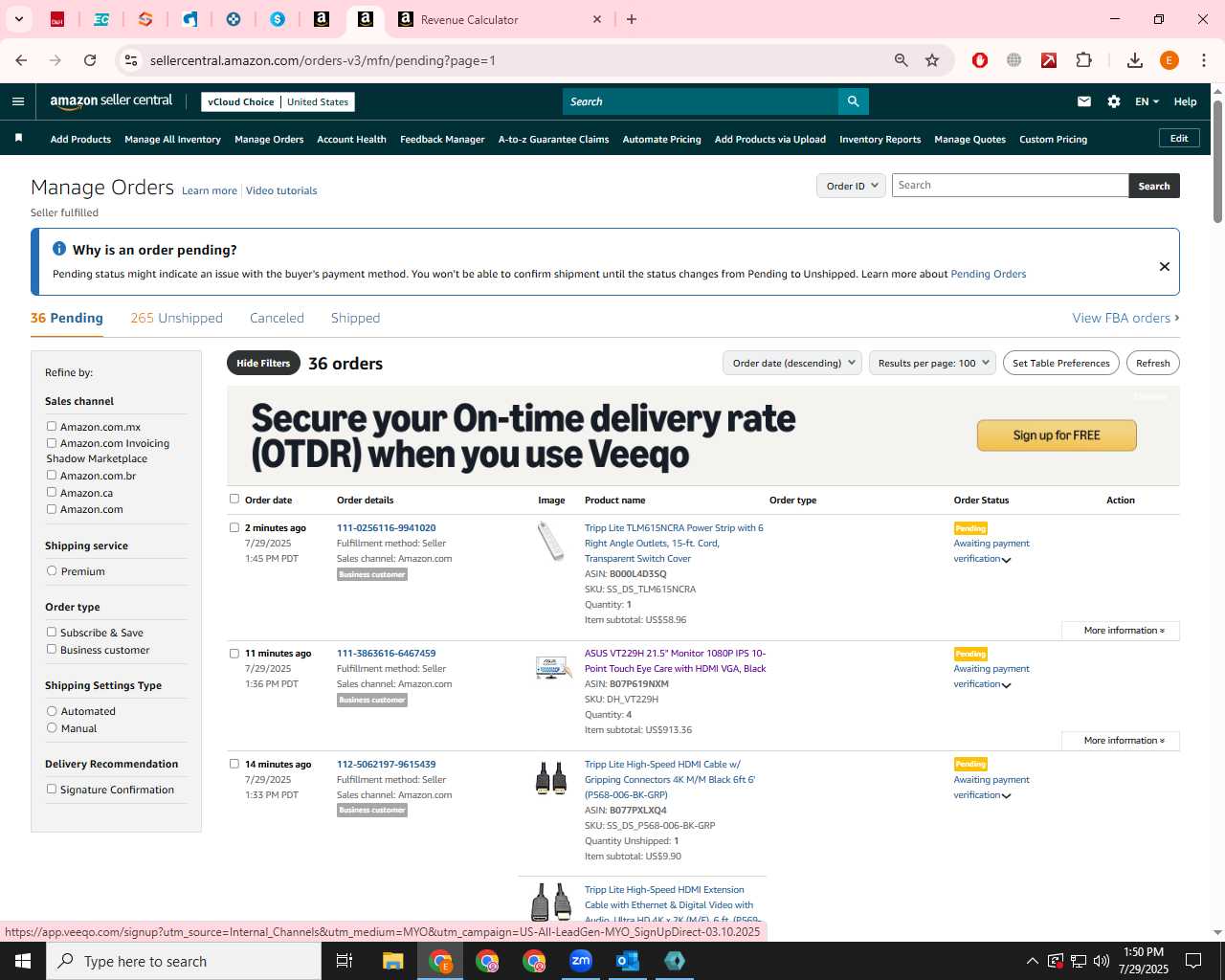Check the Signature Confirmation filter
1225x980 pixels.
coord(52,790)
